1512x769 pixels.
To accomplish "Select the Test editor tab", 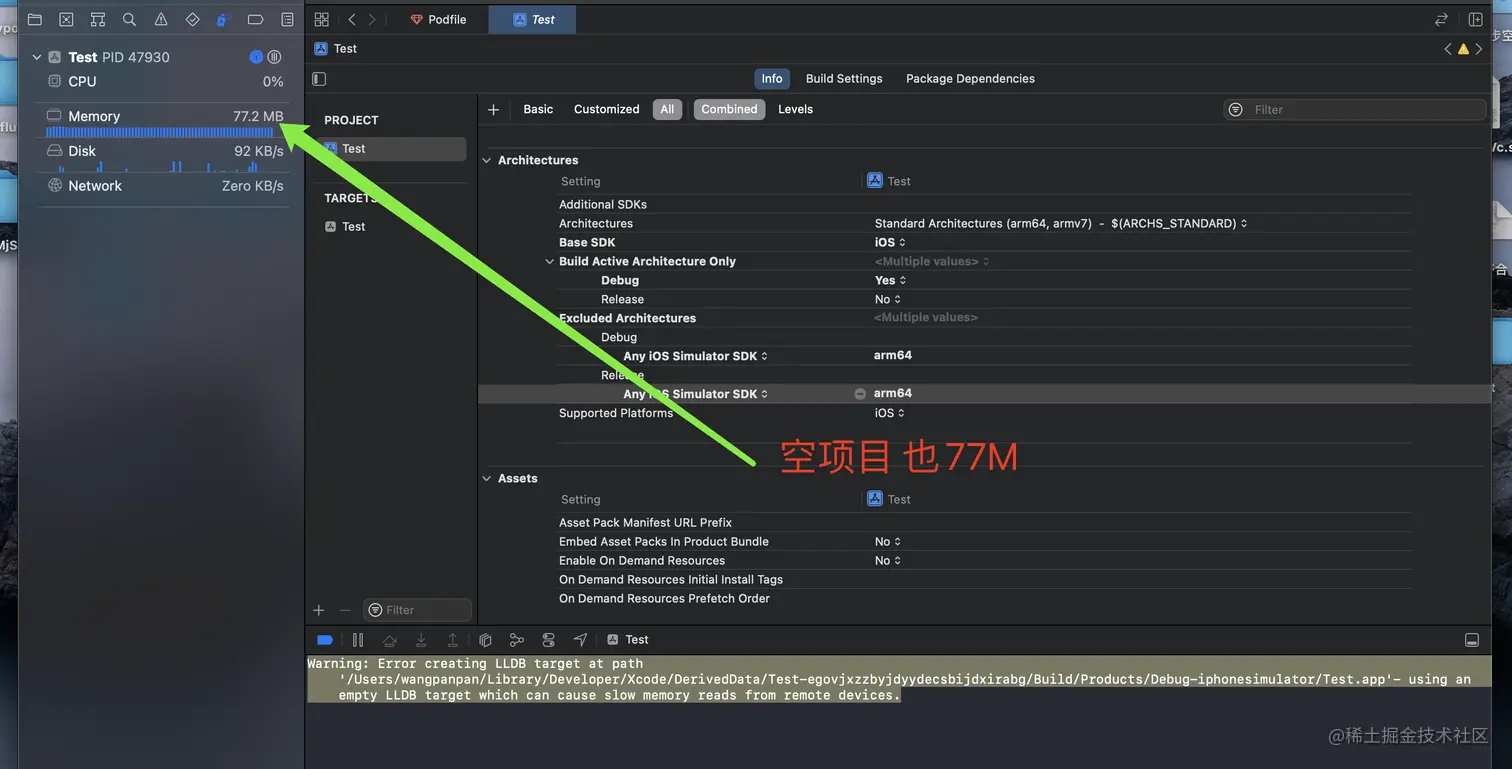I will coord(534,19).
